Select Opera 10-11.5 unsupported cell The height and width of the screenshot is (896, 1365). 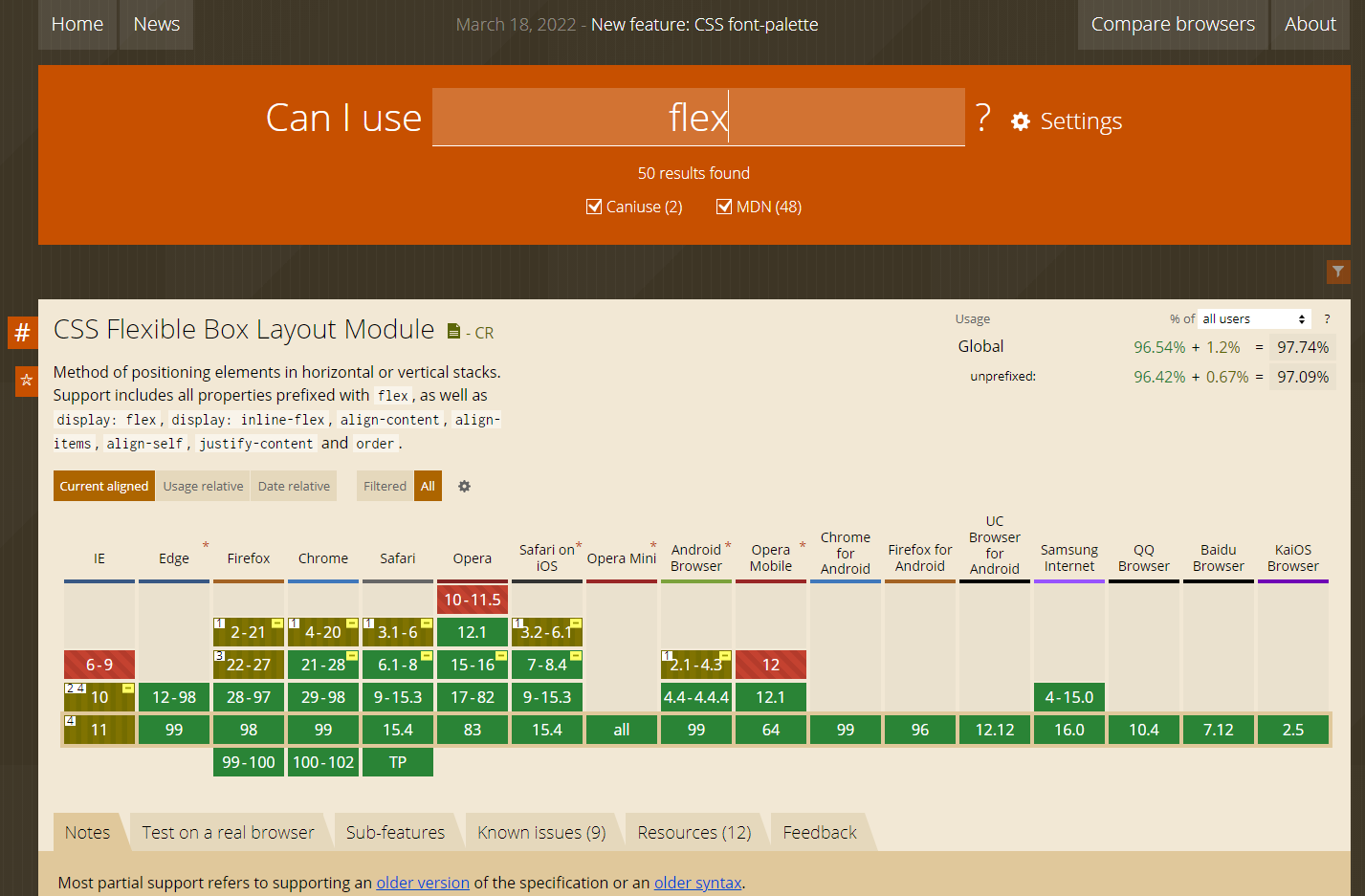tap(473, 600)
